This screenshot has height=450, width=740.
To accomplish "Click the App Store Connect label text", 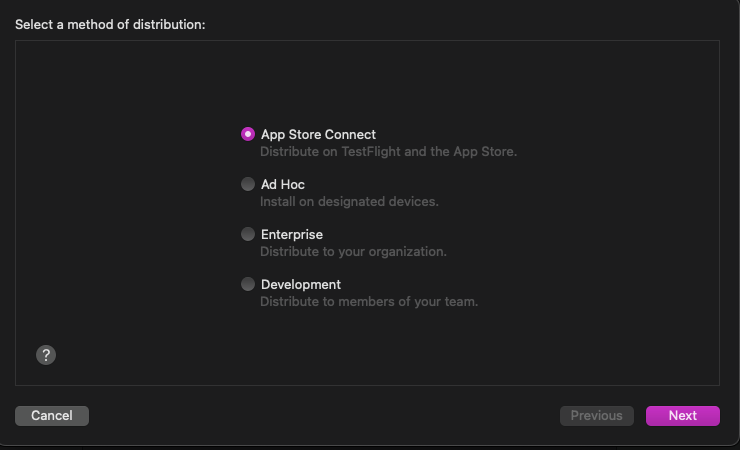I will (x=318, y=134).
